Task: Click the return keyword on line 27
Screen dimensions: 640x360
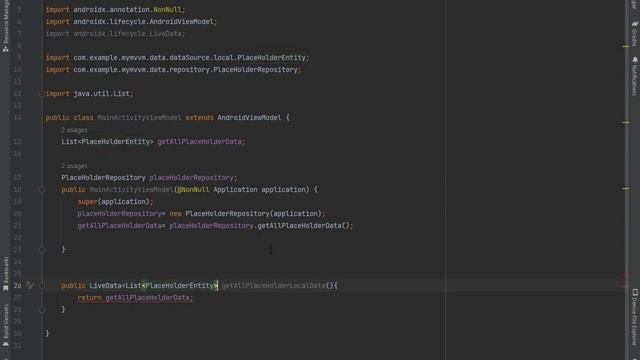Action: pyautogui.click(x=89, y=298)
